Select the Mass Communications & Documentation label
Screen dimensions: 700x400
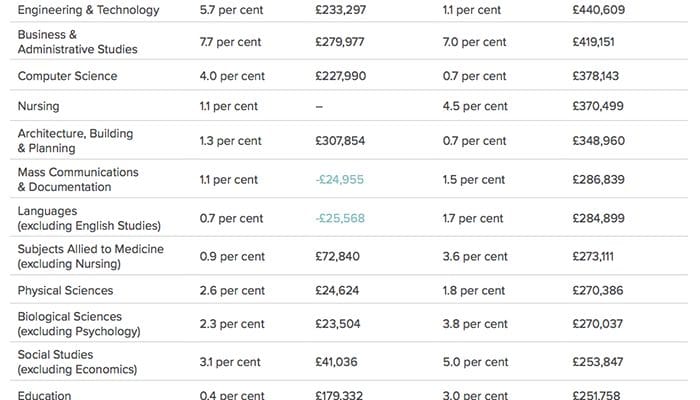pos(78,179)
